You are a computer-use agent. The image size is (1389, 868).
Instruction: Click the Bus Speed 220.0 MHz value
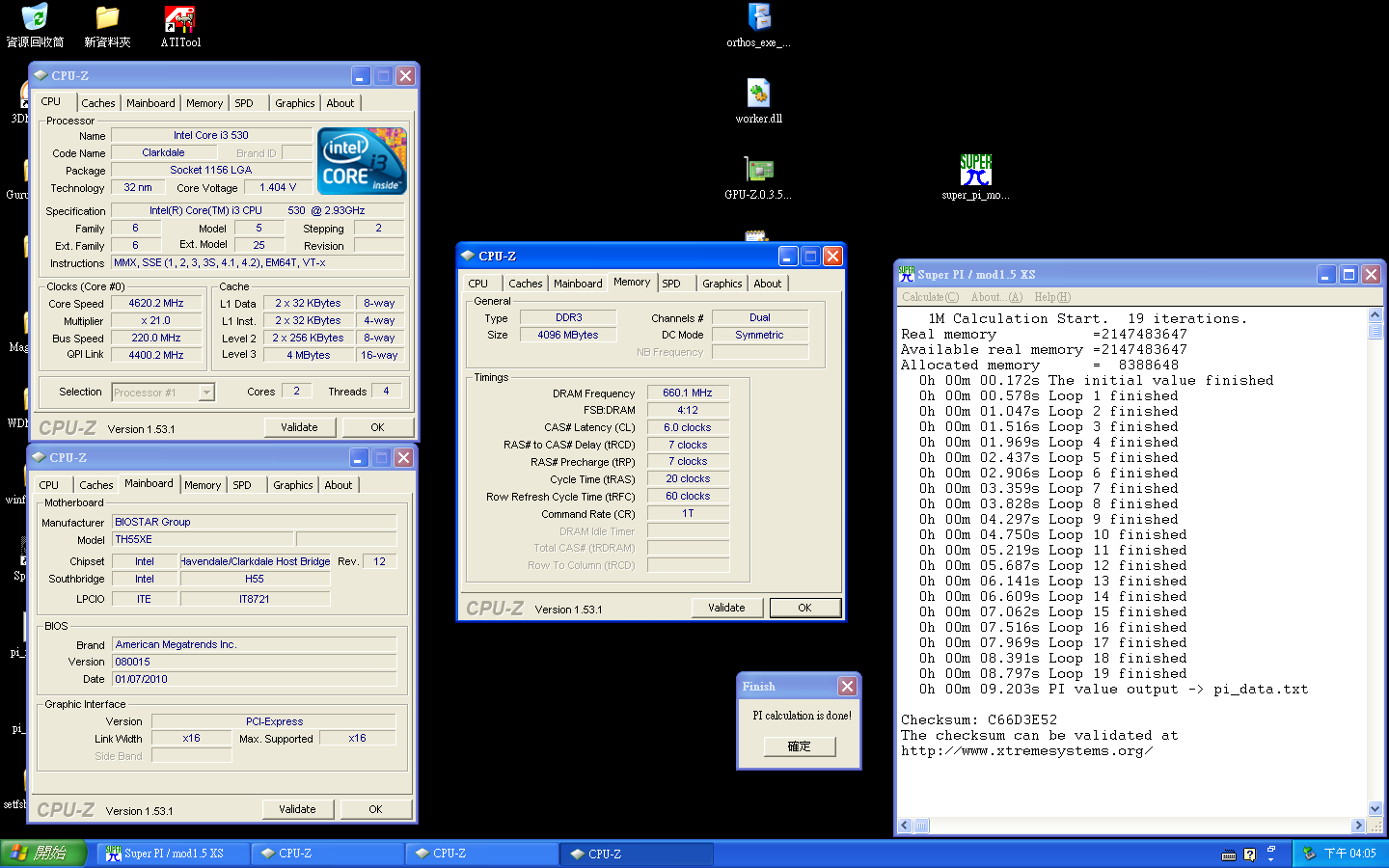click(156, 338)
